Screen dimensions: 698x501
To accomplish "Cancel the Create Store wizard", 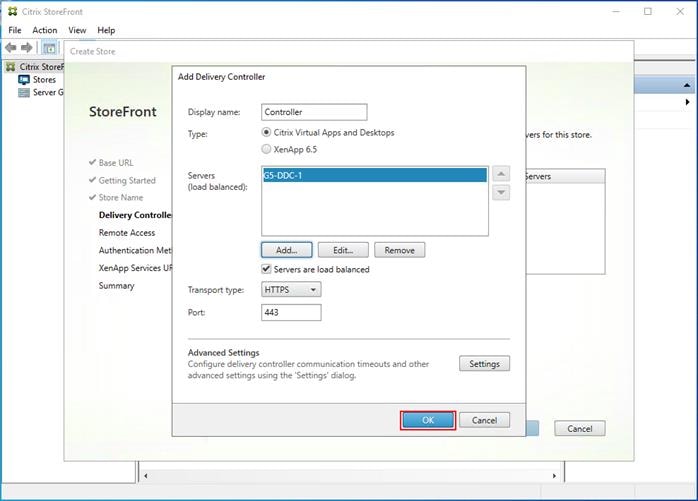I will point(580,428).
